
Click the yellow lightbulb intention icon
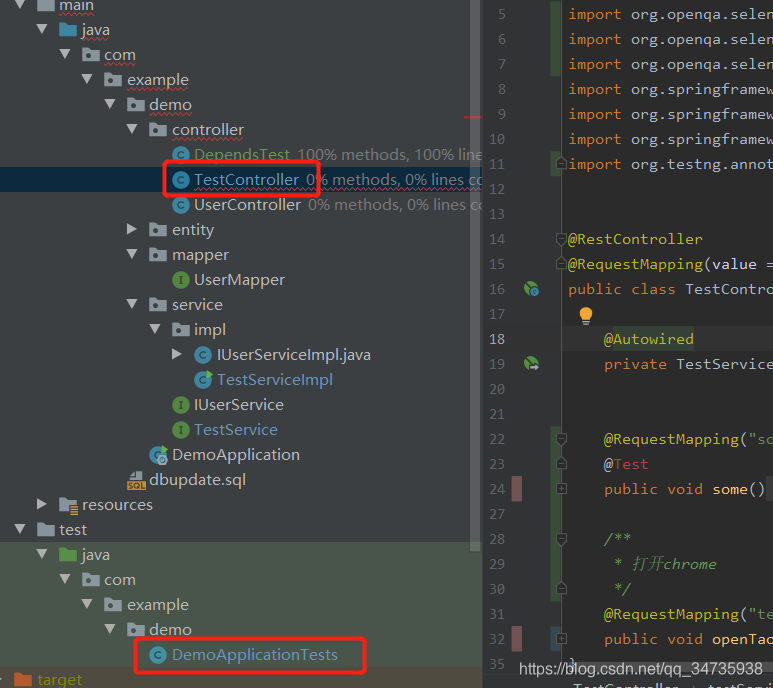pyautogui.click(x=586, y=315)
